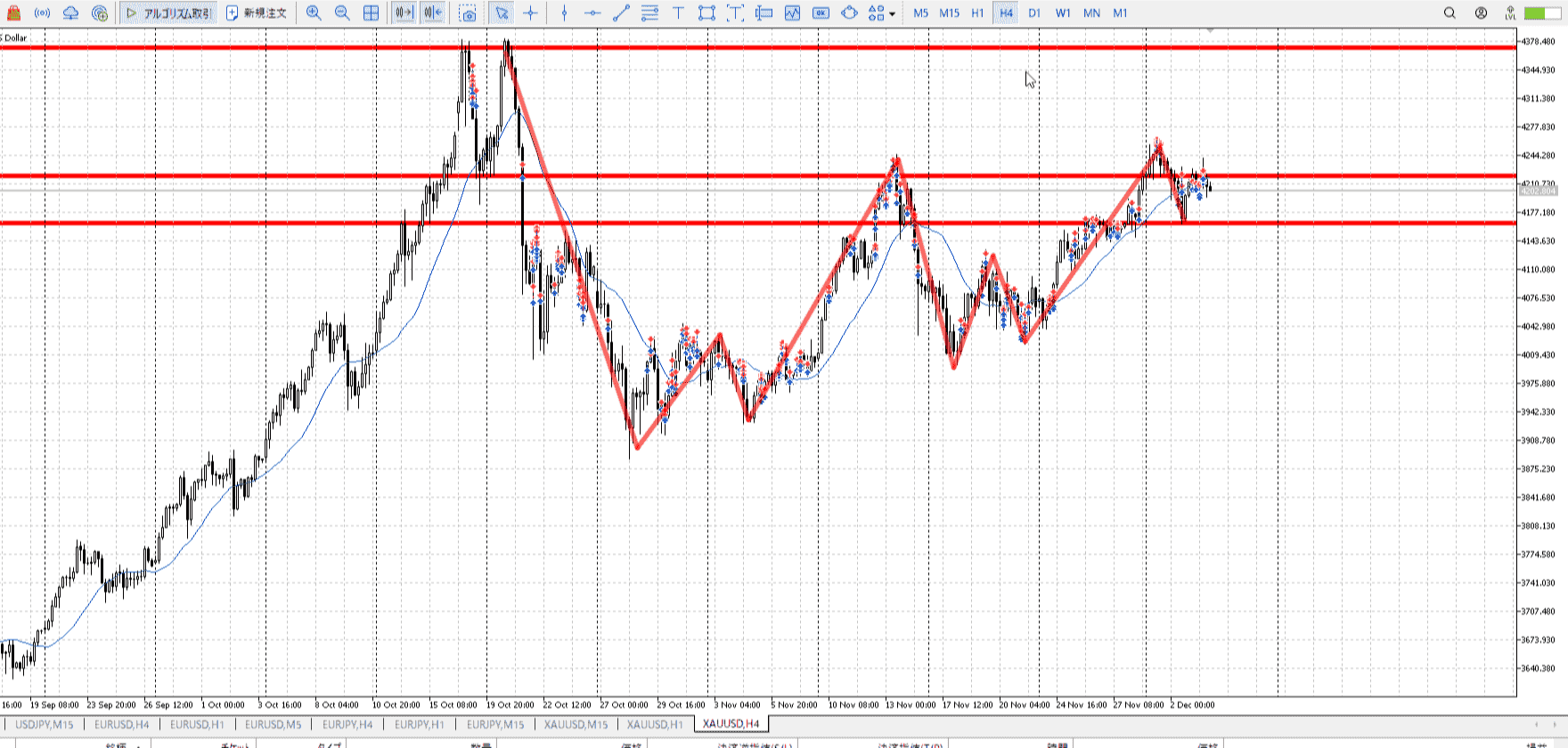
Task: Select the text label tool
Action: tap(678, 13)
